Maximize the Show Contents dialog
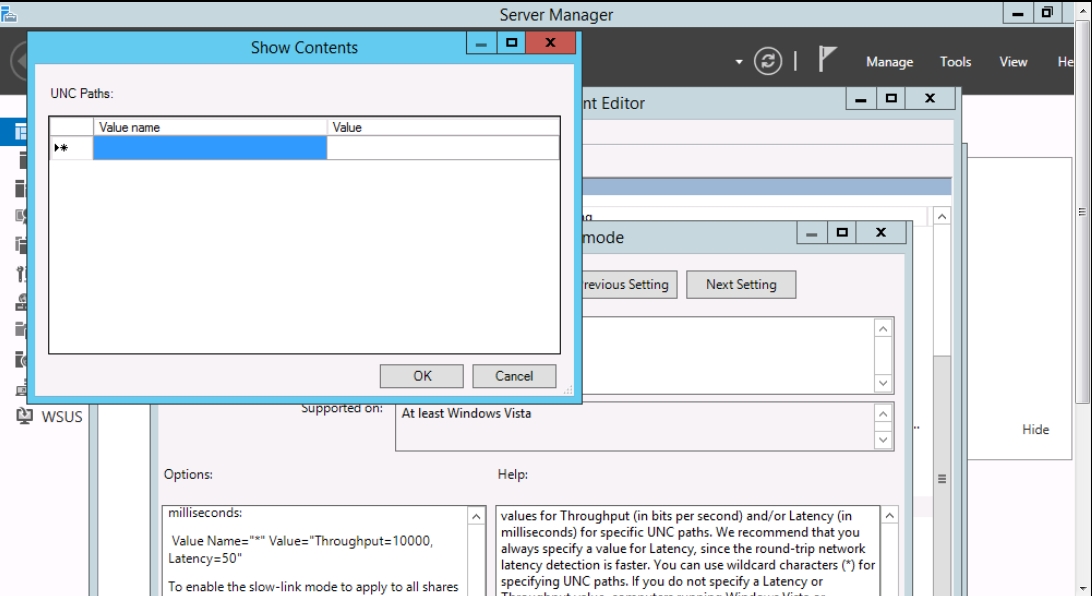Screen dimensions: 1092x596 (512, 45)
